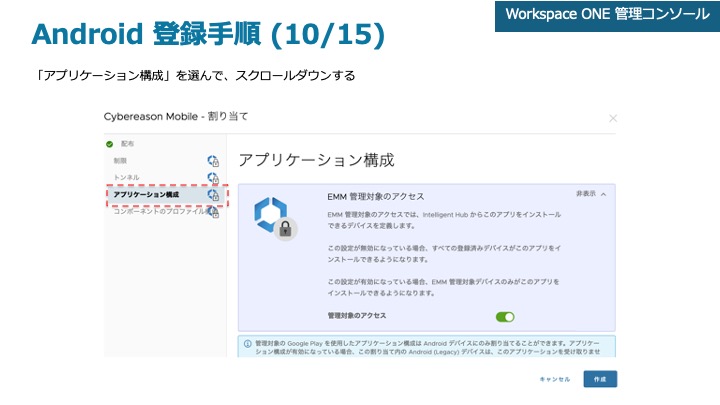Open コンポーネントのプロファイル sidebar item
This screenshot has height=405, width=720.
point(160,211)
